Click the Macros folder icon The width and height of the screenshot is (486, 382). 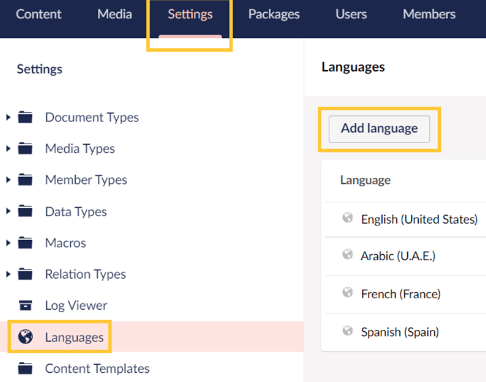pyautogui.click(x=25, y=243)
